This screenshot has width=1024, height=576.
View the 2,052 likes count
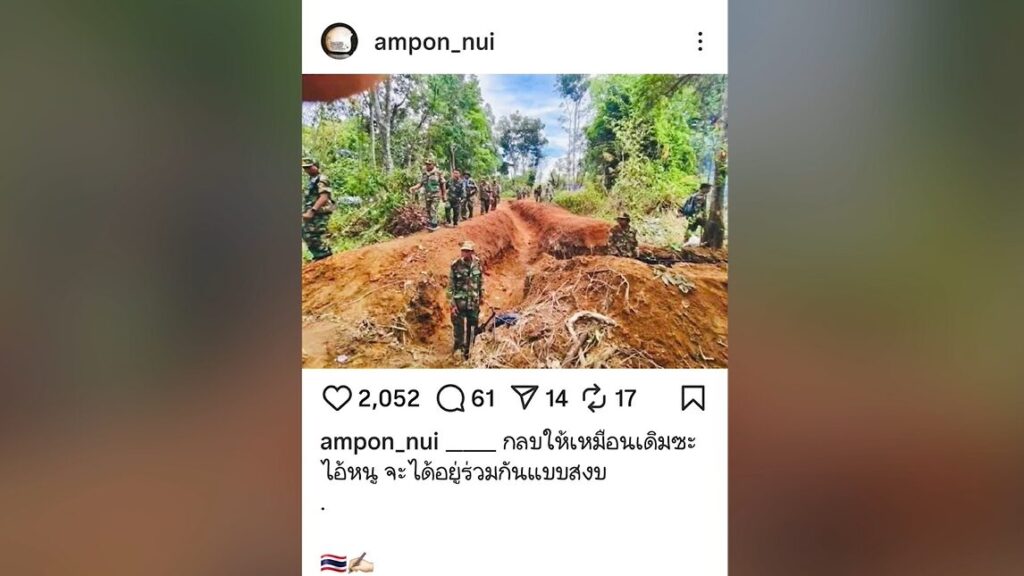point(389,398)
